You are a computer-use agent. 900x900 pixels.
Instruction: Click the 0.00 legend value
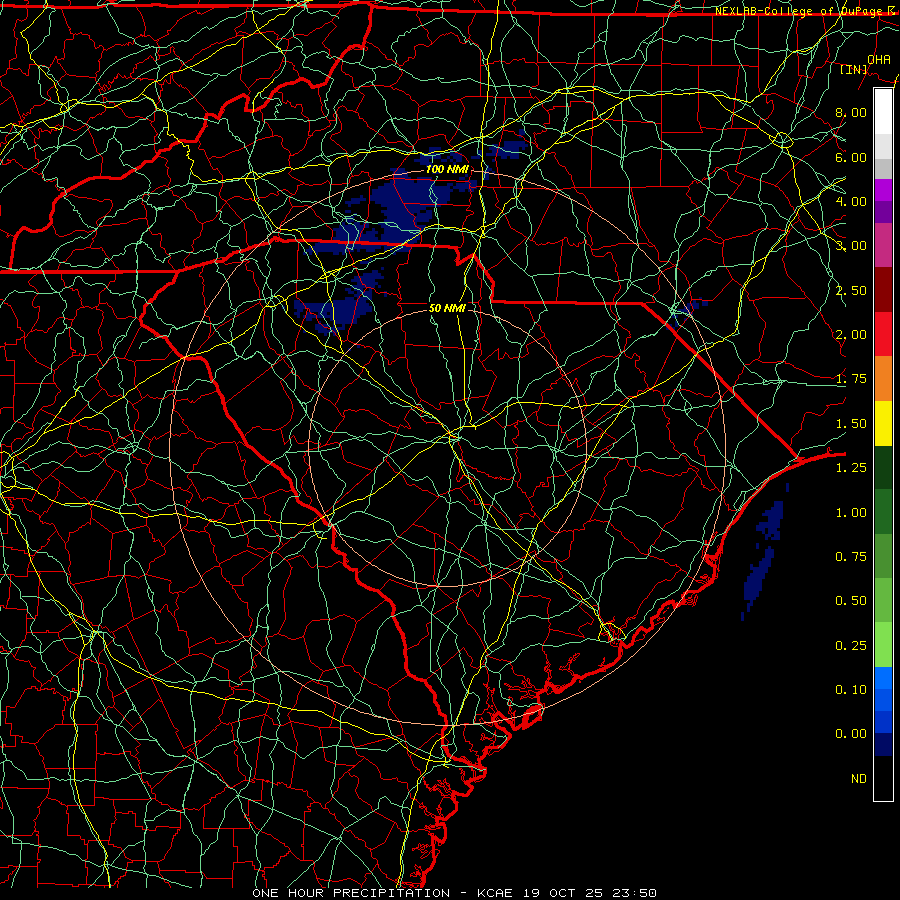tap(851, 734)
